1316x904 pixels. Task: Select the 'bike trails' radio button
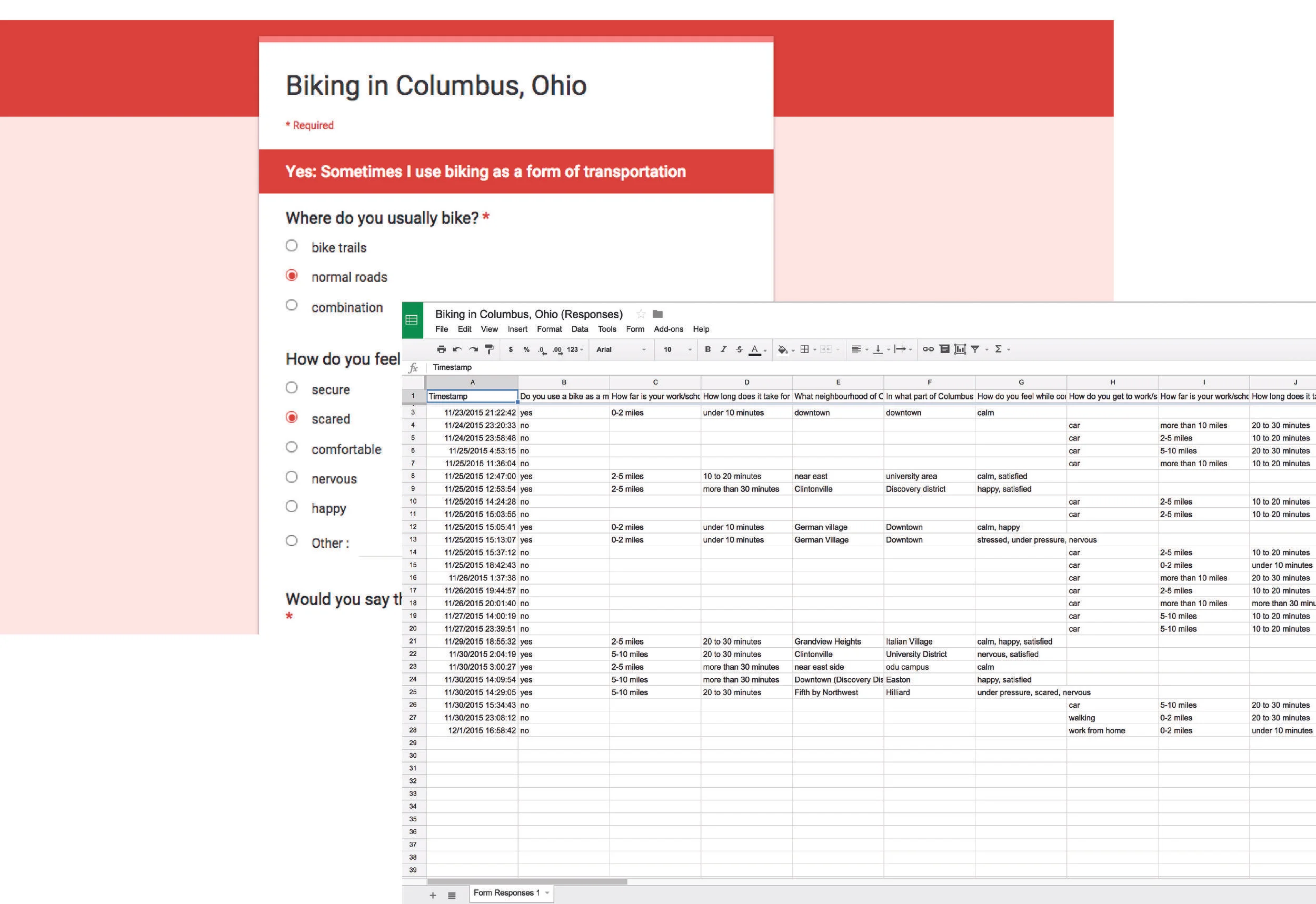(292, 246)
